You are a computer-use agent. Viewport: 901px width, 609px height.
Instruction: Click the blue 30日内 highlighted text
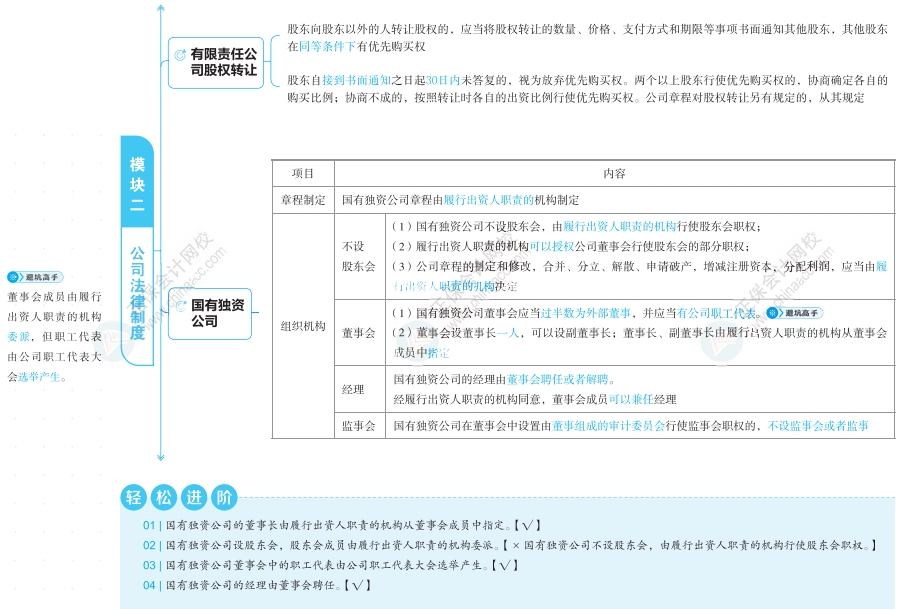(443, 80)
